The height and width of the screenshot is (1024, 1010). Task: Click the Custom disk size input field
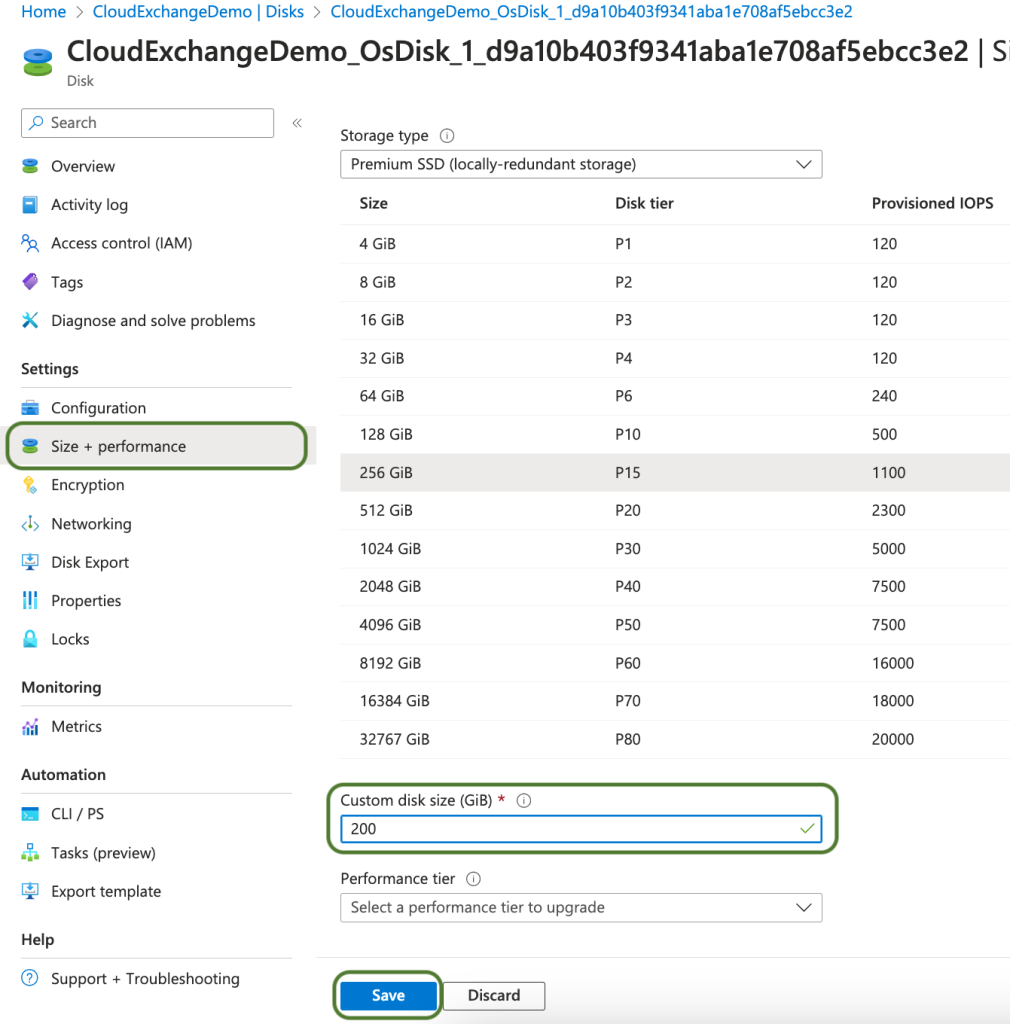(x=581, y=829)
